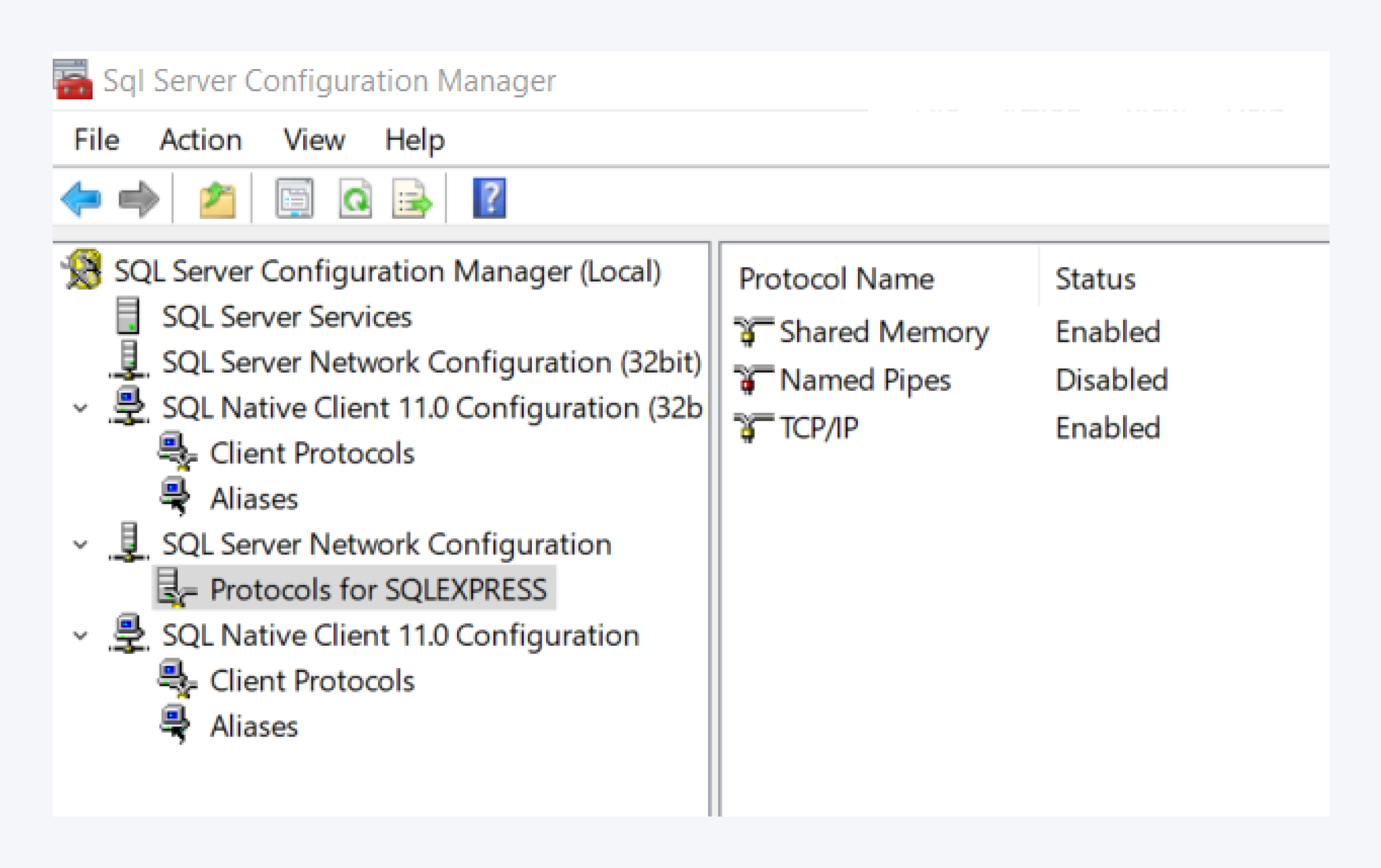This screenshot has height=868, width=1381.
Task: Click the back navigation arrow
Action: (82, 199)
